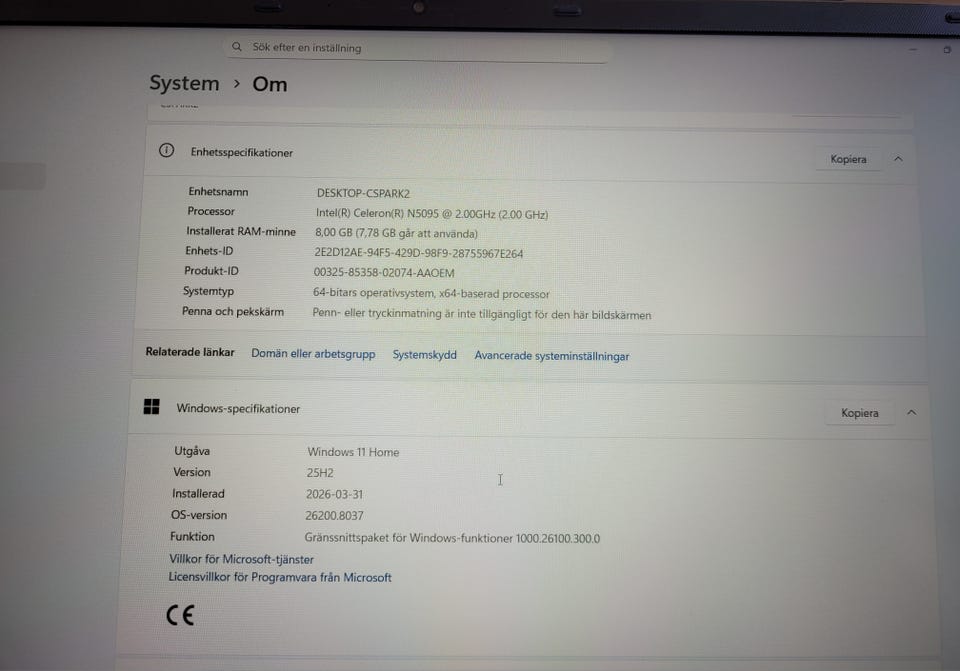This screenshot has height=671, width=960.
Task: Open Licensvillkor för Programvara från Microsoft
Action: click(x=280, y=577)
